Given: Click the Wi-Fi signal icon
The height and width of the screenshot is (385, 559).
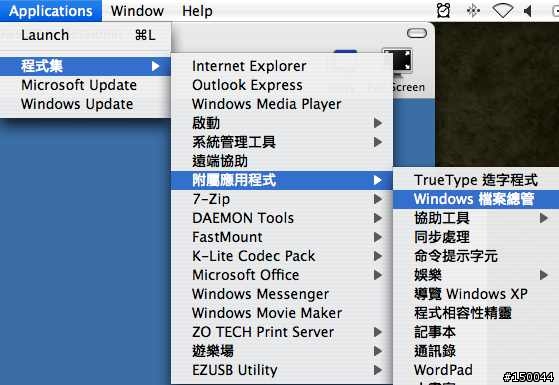Looking at the screenshot, I should pos(502,11).
